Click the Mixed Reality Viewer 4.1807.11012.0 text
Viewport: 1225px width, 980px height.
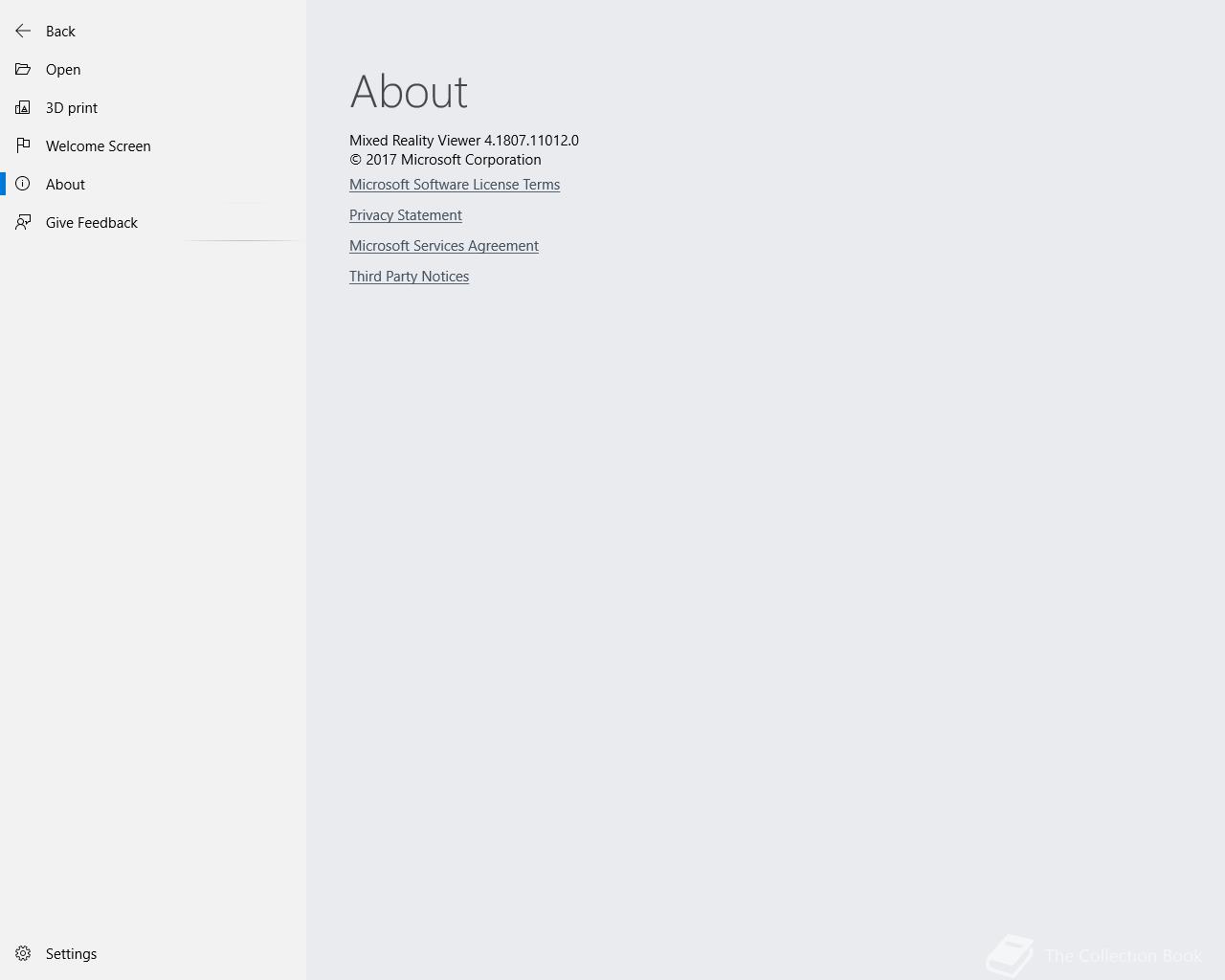click(x=464, y=140)
